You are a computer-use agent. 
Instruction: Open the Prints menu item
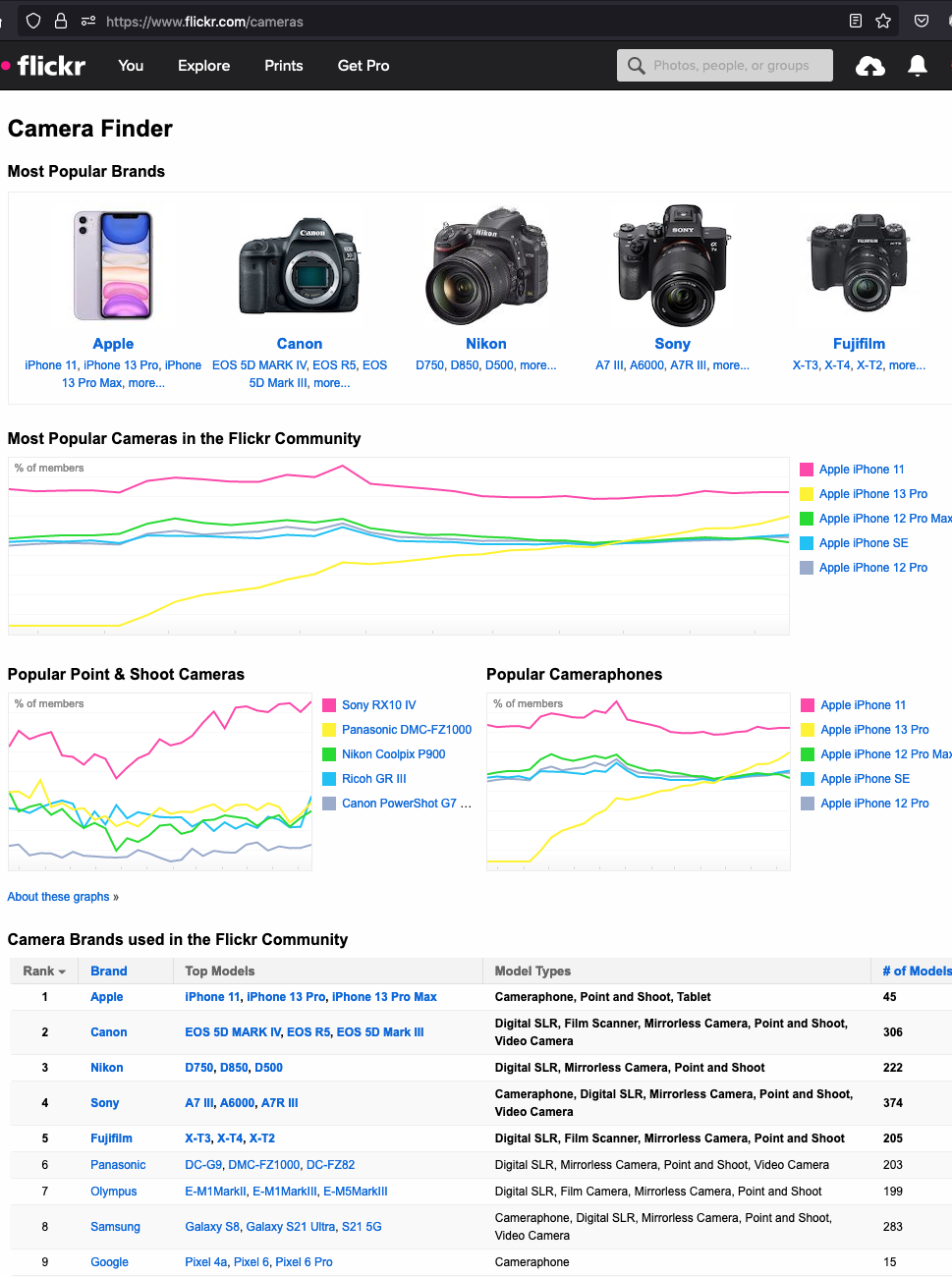pyautogui.click(x=284, y=66)
